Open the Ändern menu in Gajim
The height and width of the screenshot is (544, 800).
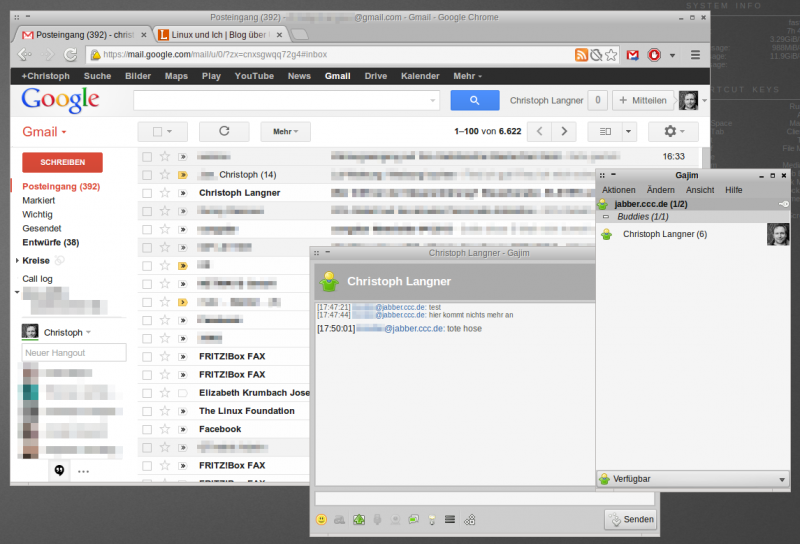click(x=660, y=190)
